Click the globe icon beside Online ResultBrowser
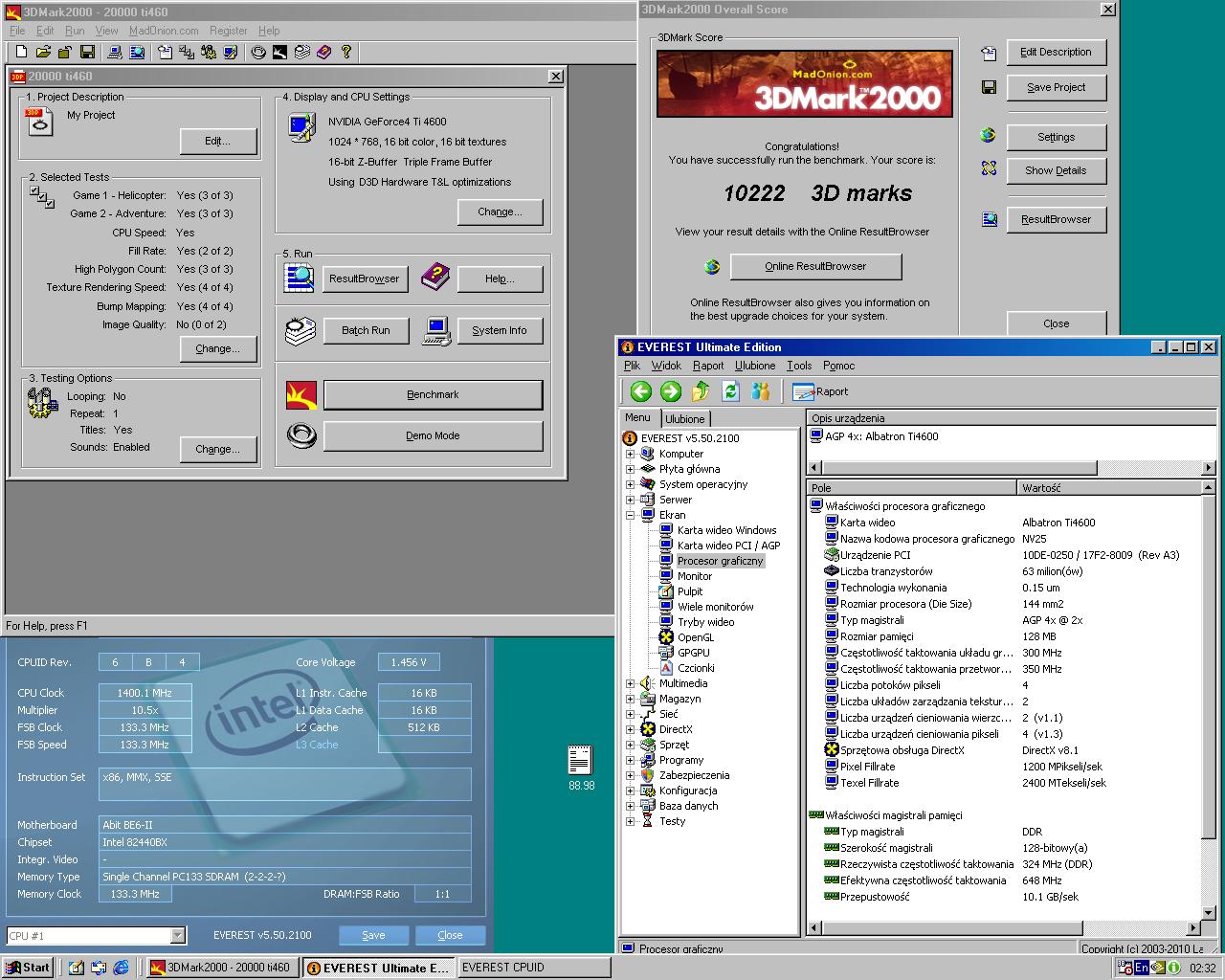This screenshot has height=980, width=1225. (711, 266)
